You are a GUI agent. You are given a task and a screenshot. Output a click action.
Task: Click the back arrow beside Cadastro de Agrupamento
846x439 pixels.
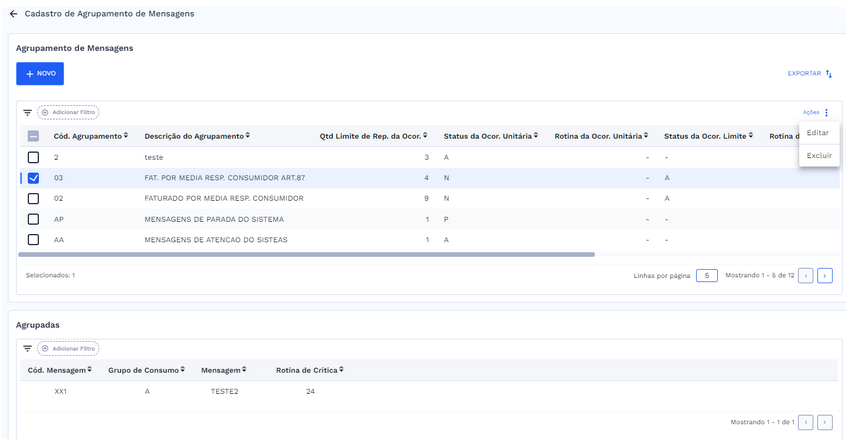pyautogui.click(x=13, y=14)
